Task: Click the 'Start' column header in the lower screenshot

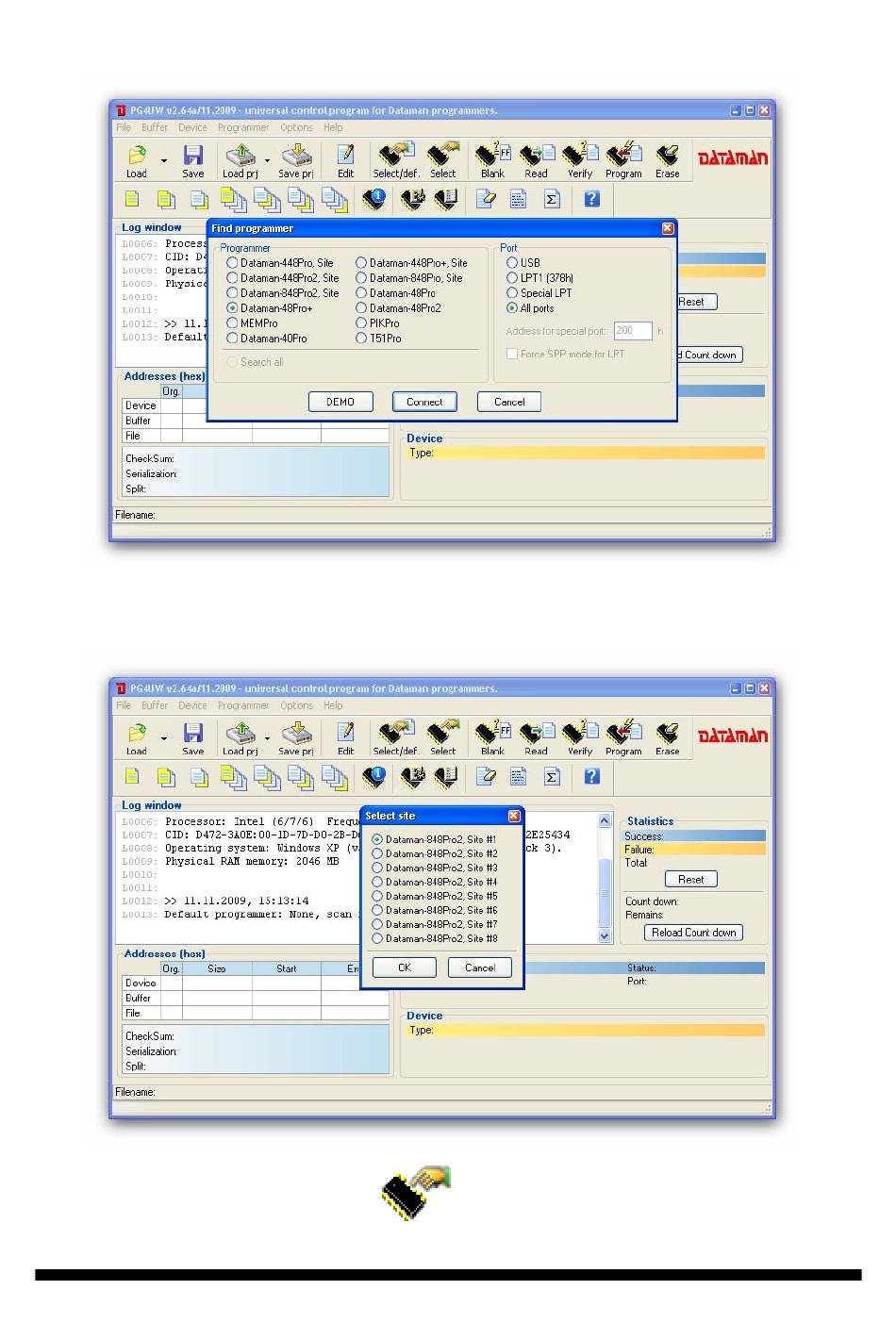Action: 287,968
